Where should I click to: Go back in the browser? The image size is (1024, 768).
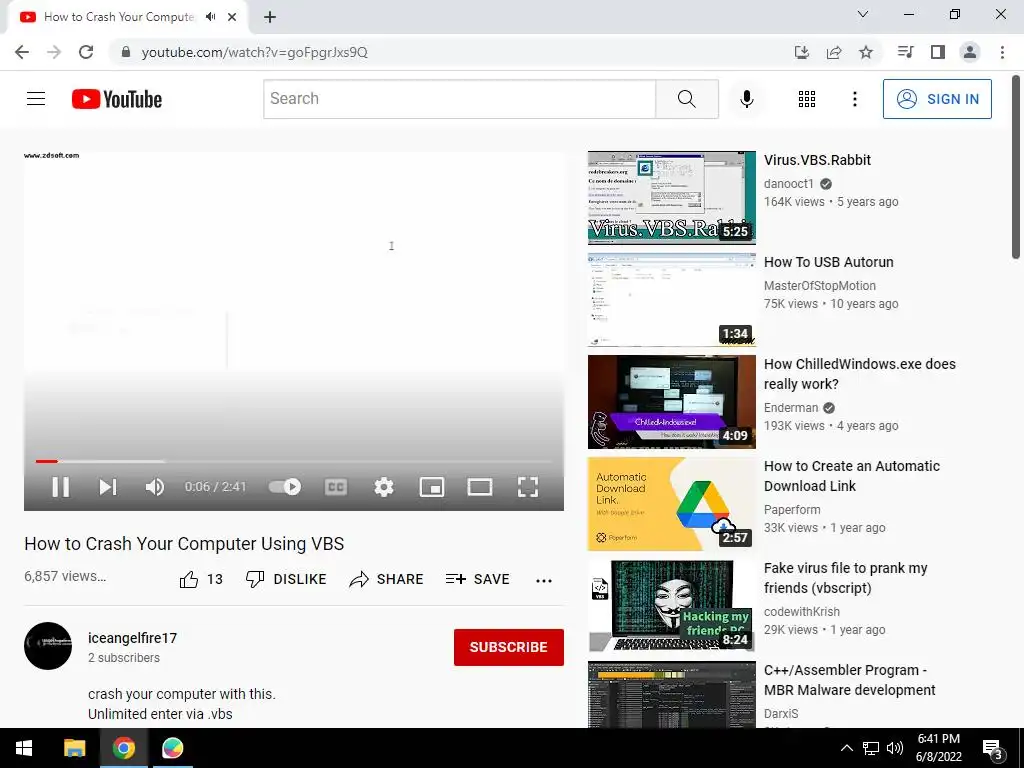pos(22,52)
